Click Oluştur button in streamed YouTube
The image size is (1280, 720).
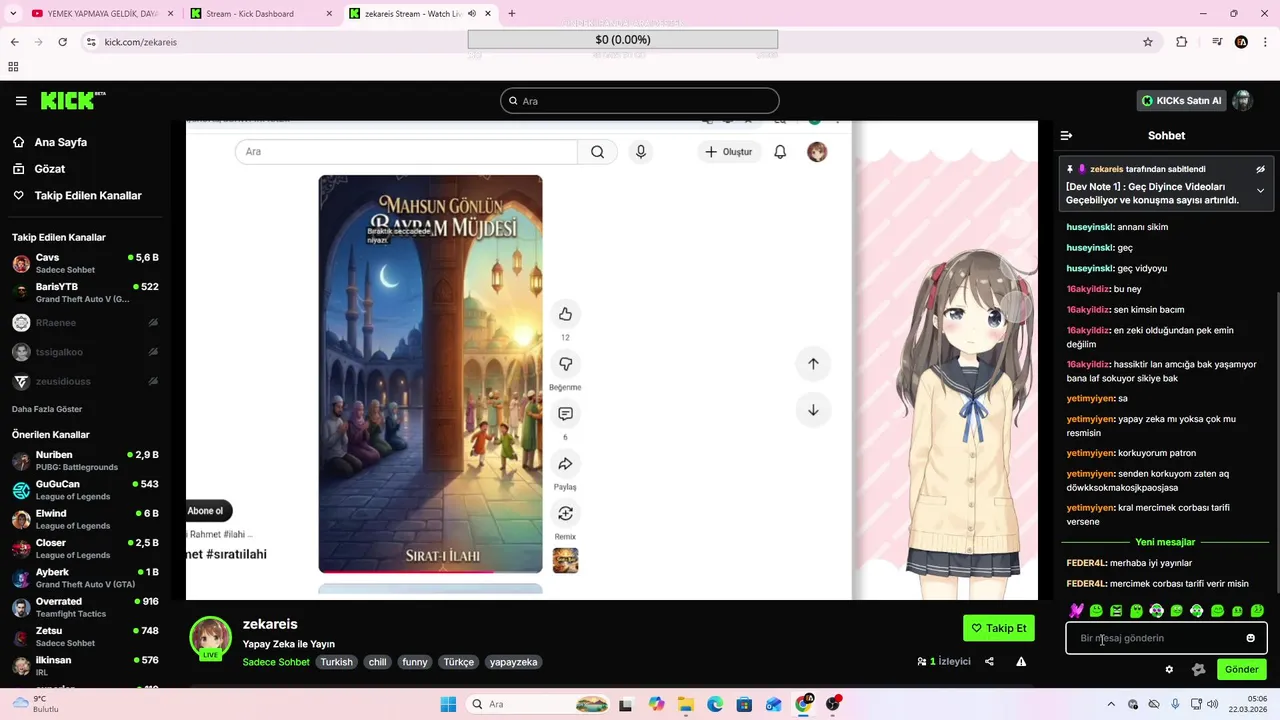click(x=728, y=152)
